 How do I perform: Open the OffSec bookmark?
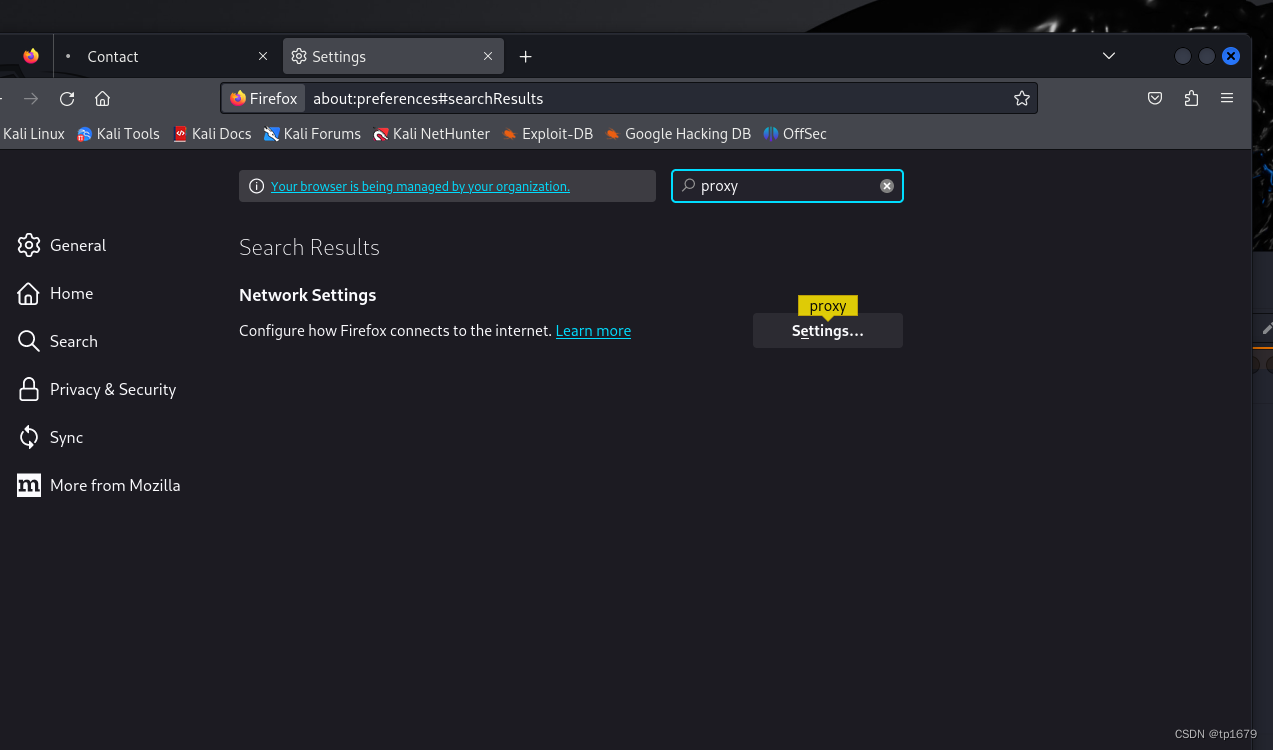tap(795, 134)
